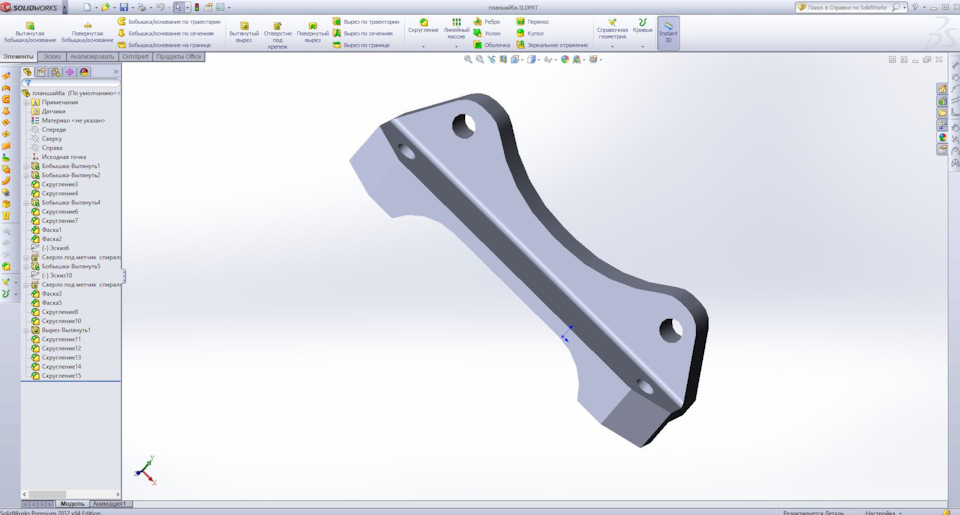Click the Настройка status bar button

882,512
